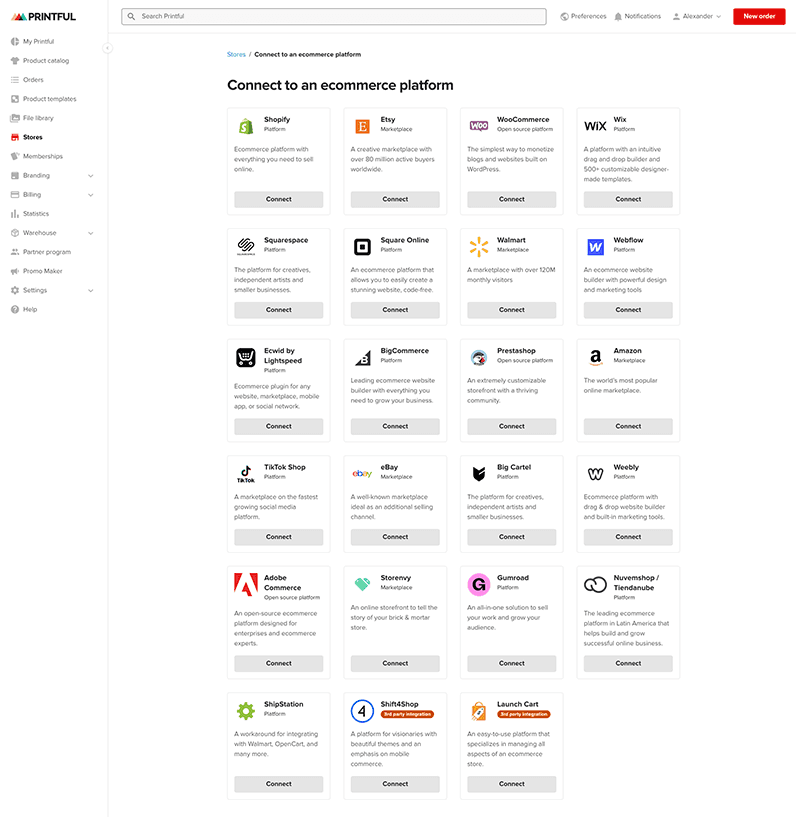Image resolution: width=796 pixels, height=817 pixels.
Task: Focus the Search Printful field
Action: tap(334, 17)
